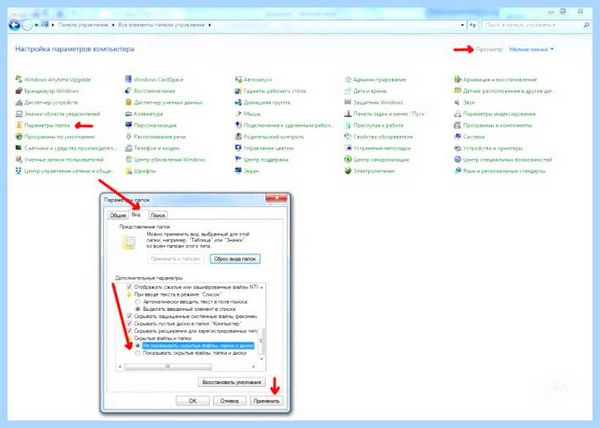Toggle 'Скрывать пустые диски' checkbox

pyautogui.click(x=129, y=324)
